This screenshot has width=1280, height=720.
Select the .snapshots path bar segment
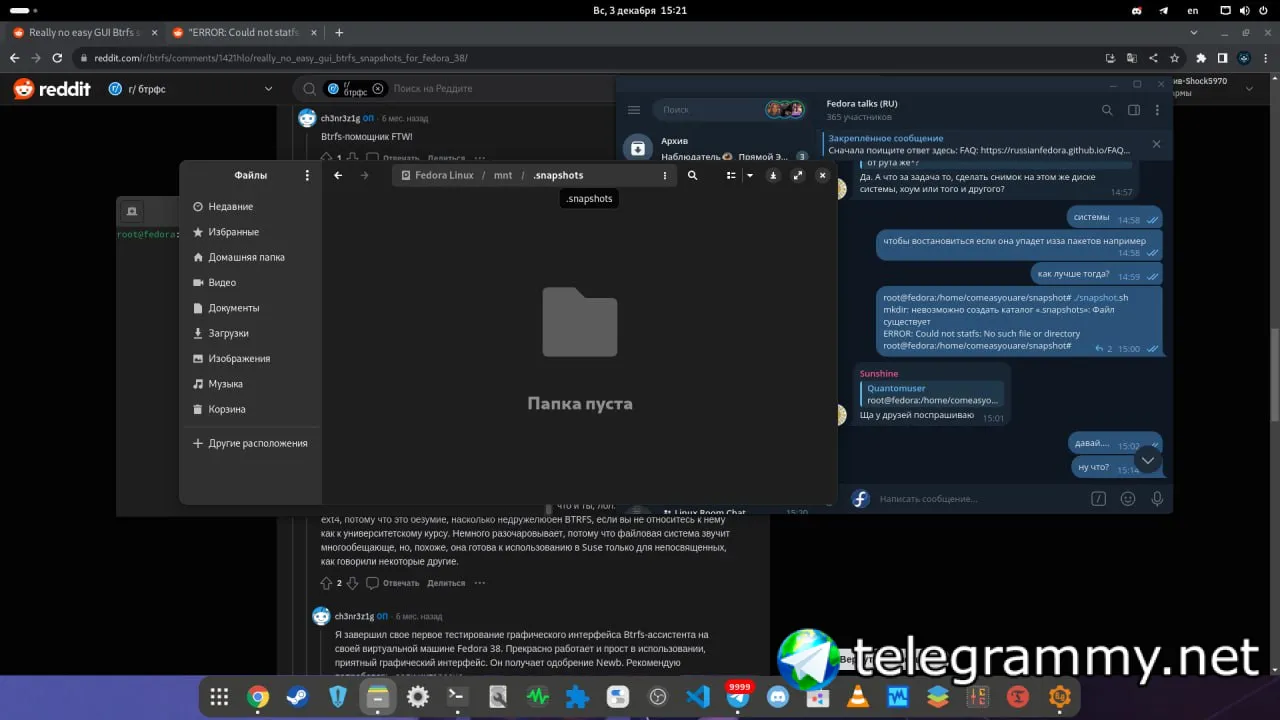(x=558, y=175)
